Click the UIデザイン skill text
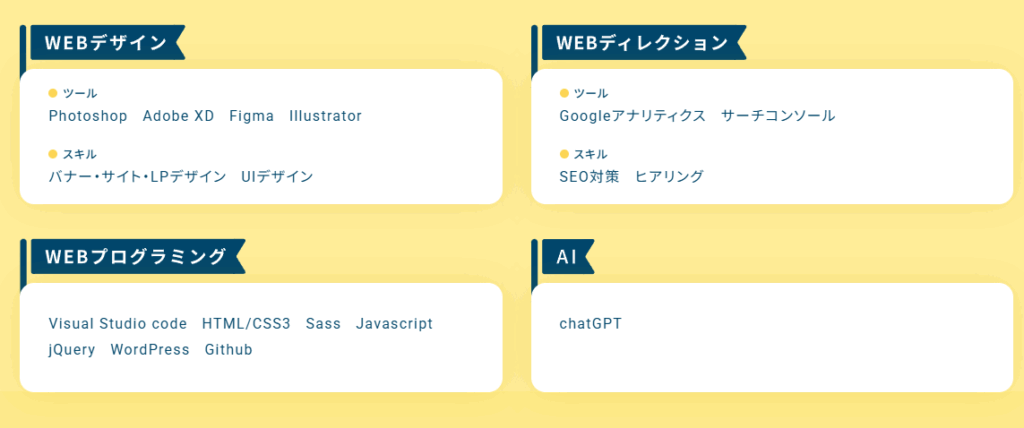The image size is (1024, 428). click(x=277, y=176)
